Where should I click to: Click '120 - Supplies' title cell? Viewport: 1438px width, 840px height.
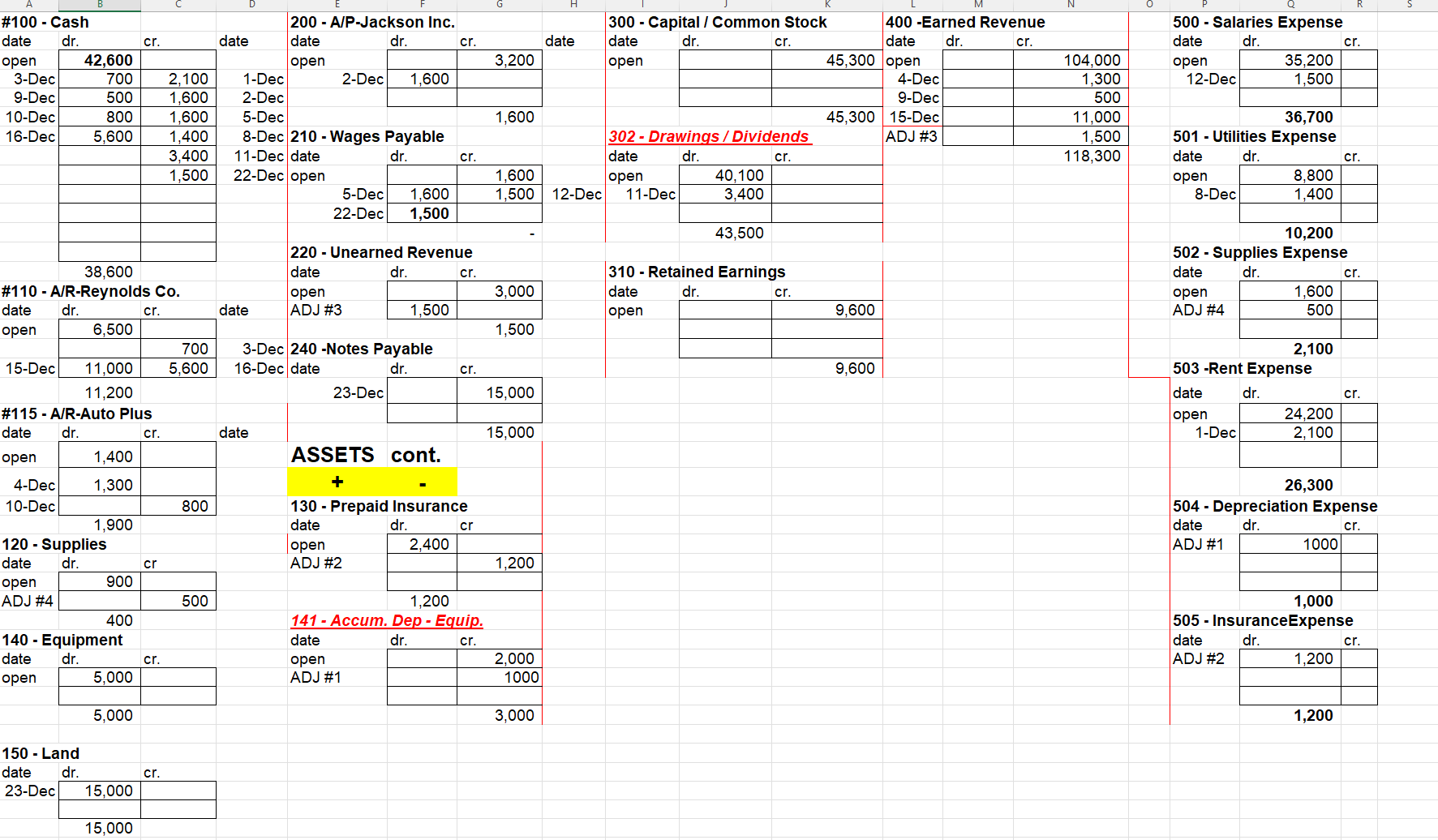click(54, 544)
